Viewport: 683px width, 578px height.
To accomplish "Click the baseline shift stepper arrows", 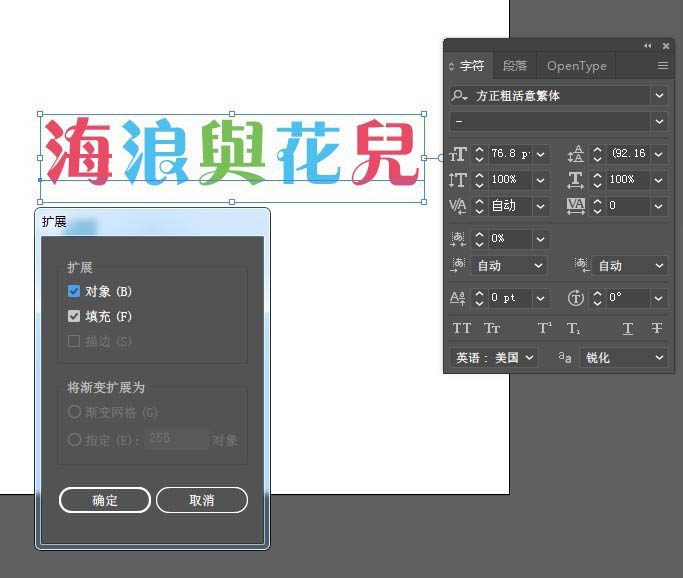I will pos(480,298).
